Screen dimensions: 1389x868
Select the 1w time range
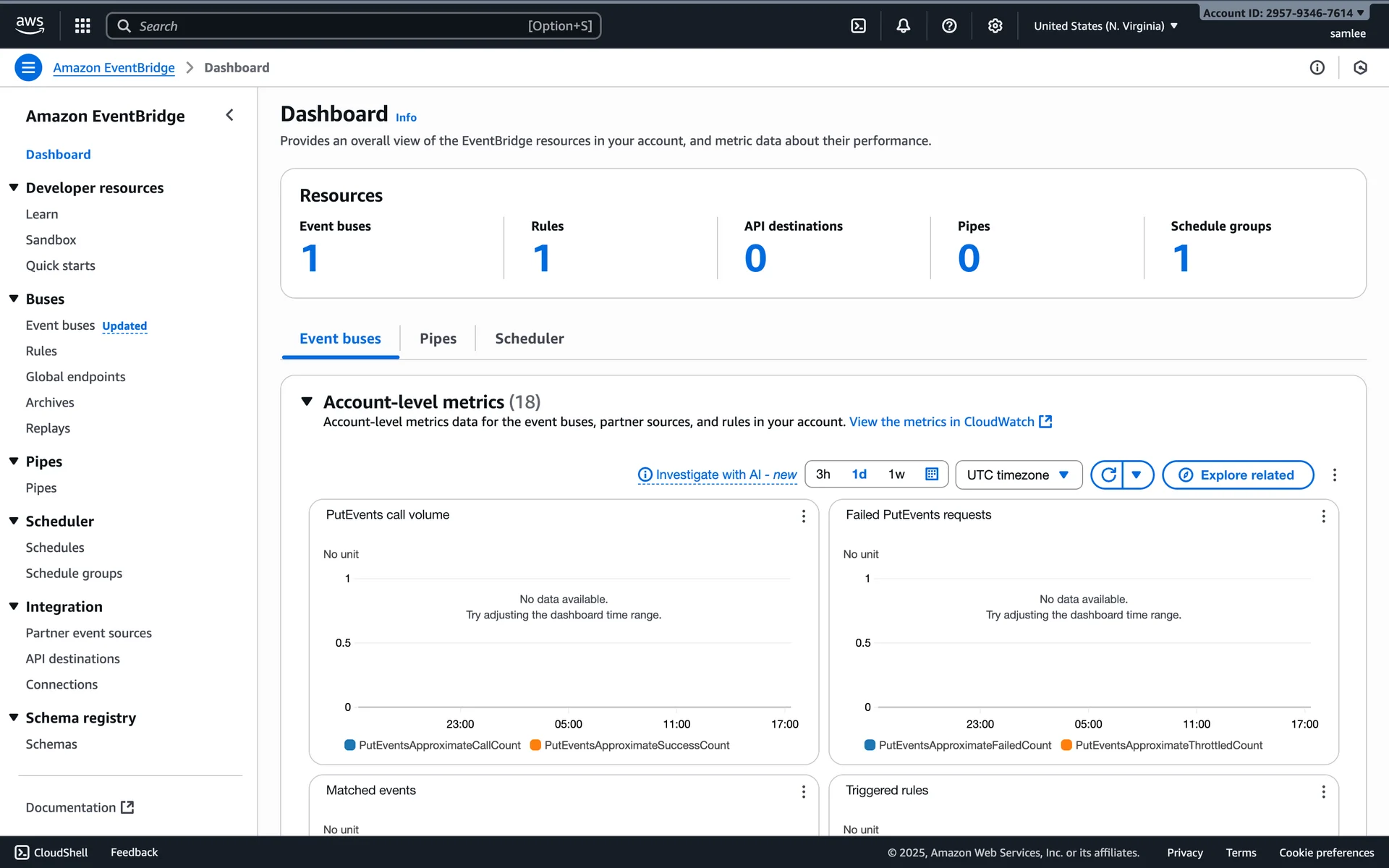click(x=896, y=475)
